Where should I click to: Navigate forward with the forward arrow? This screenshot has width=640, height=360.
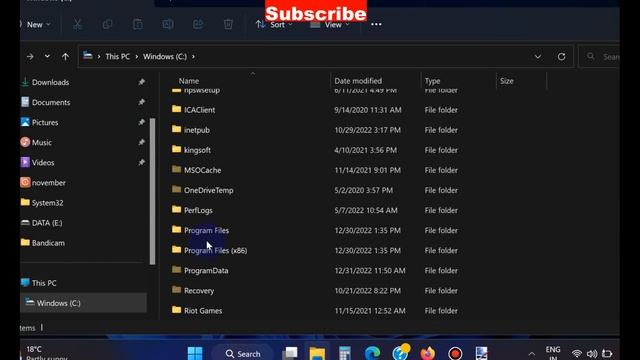[x=30, y=57]
